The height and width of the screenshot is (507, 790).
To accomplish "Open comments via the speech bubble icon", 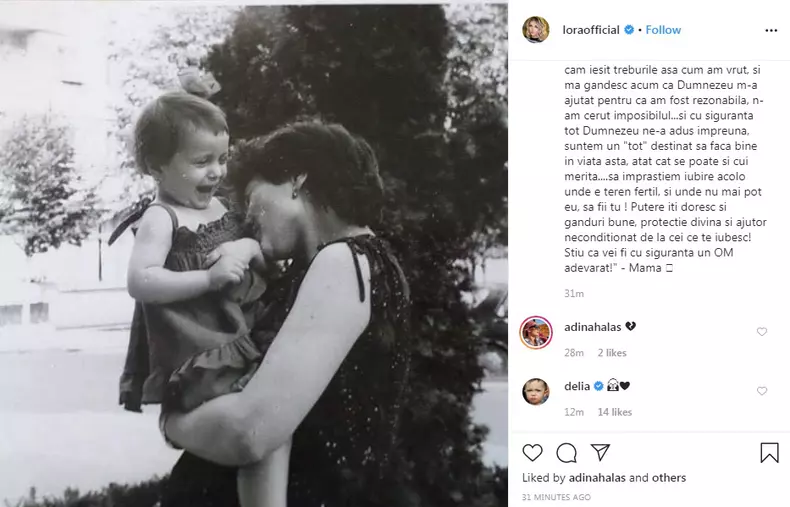I will click(566, 452).
